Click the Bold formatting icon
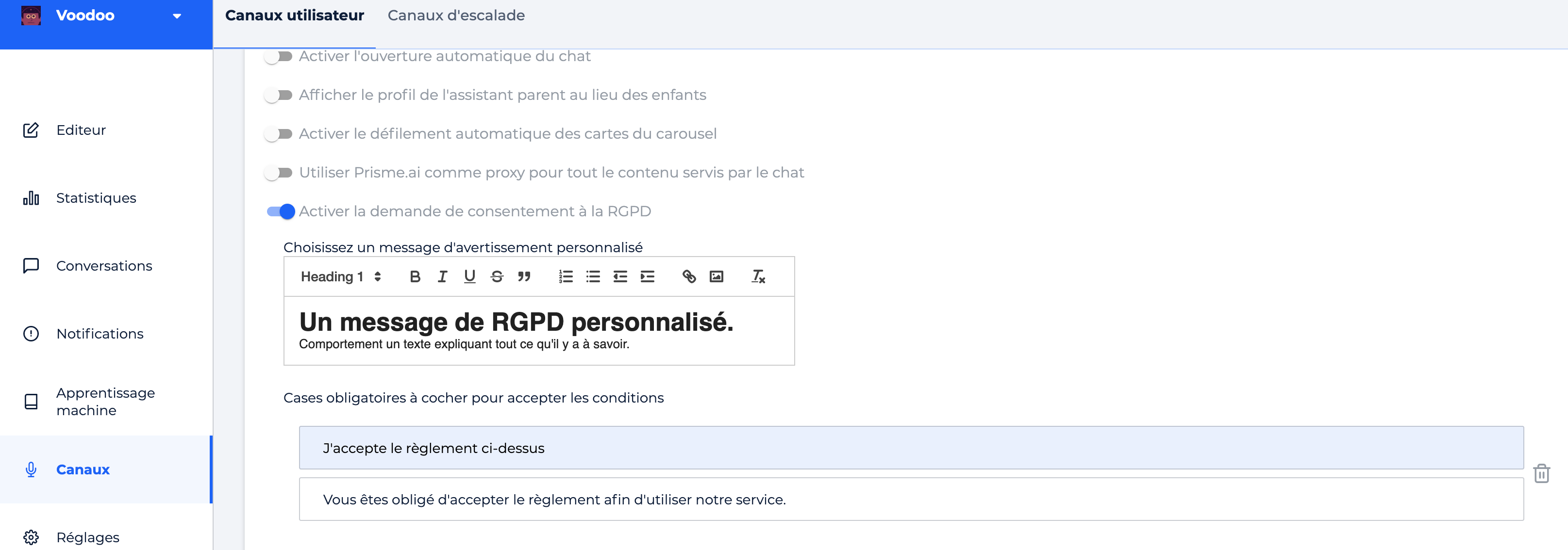This screenshot has width=1568, height=550. 415,277
